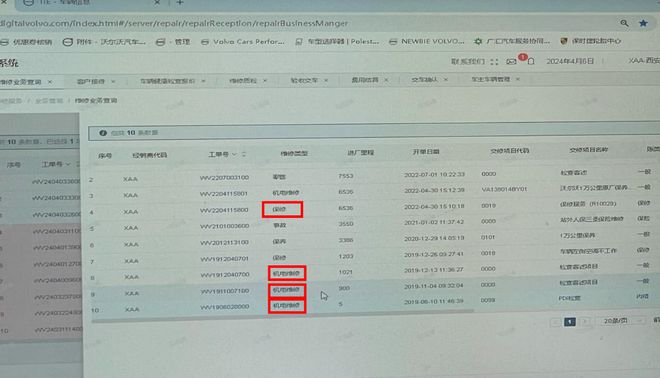Screen dimensions: 660x378
Task: Close the 客户接待 tab
Action: (x=113, y=81)
